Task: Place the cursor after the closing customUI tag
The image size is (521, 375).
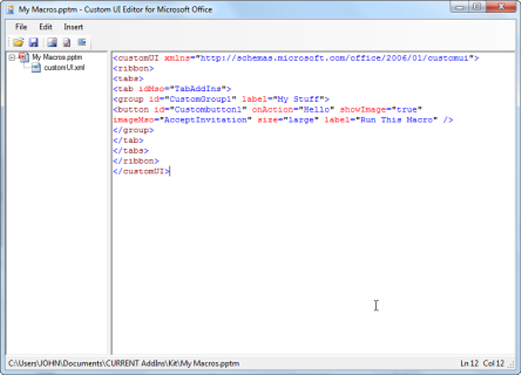Action: click(x=170, y=171)
